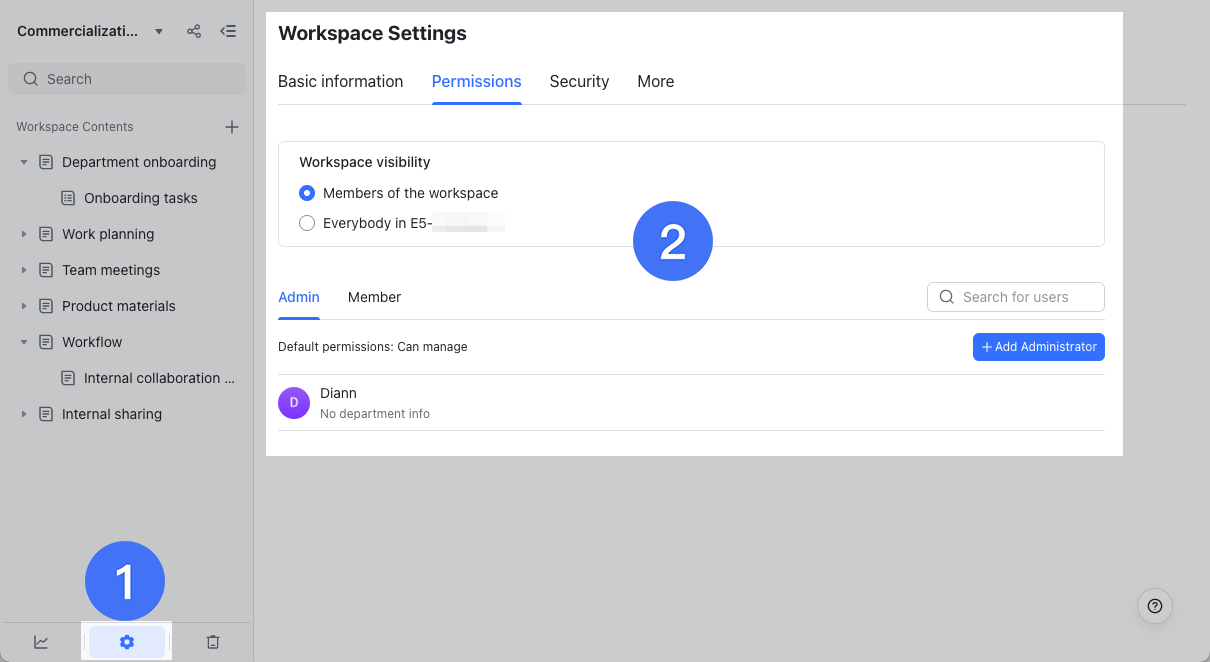Click the Search magnifier icon in sidebar
This screenshot has width=1210, height=662.
pos(31,78)
